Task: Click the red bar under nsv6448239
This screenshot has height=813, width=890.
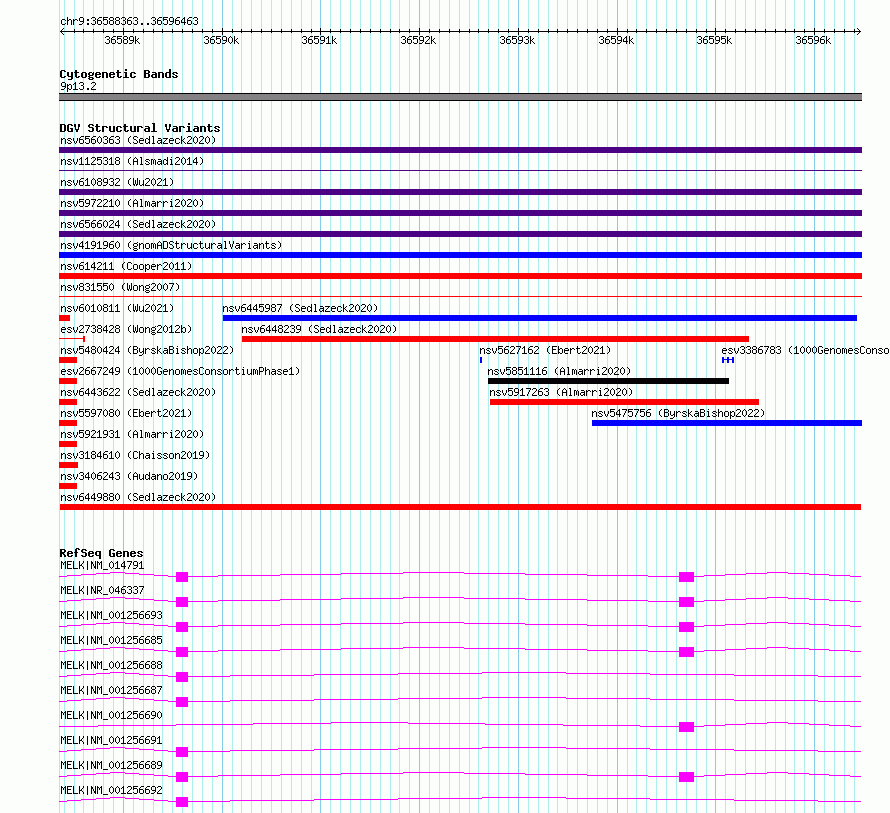Action: click(496, 339)
